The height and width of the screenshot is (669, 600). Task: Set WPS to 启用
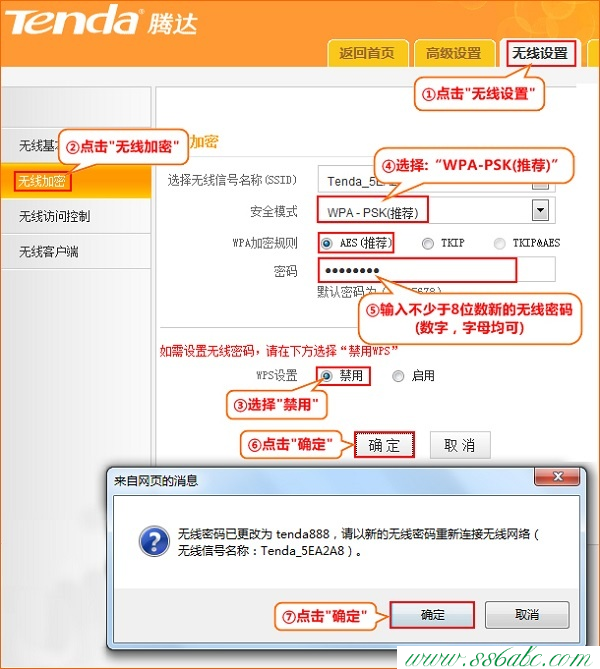click(x=398, y=376)
